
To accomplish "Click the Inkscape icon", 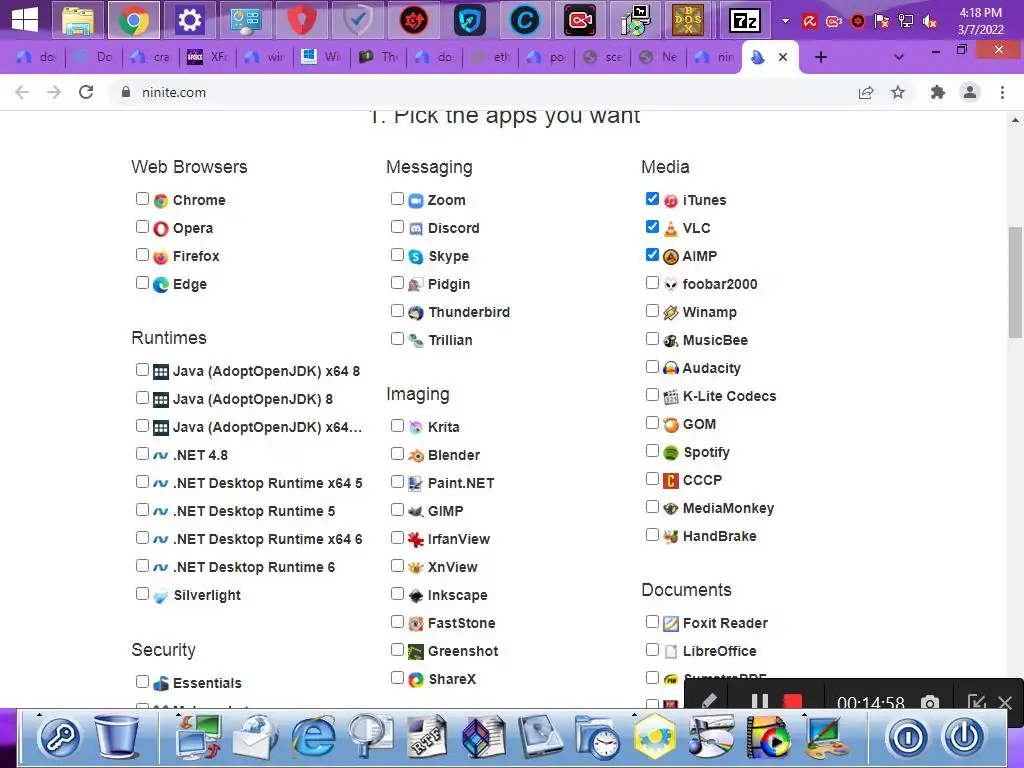I will tap(416, 596).
